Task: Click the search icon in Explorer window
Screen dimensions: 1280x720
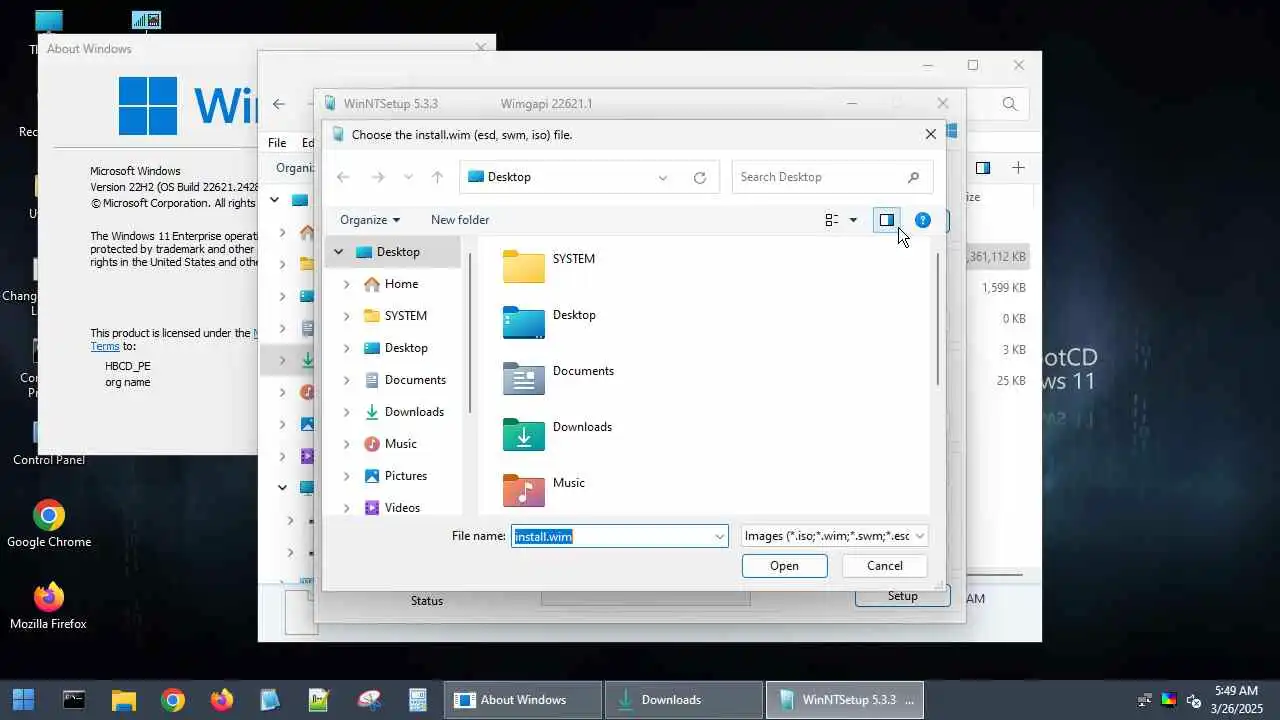Action: [x=1009, y=104]
